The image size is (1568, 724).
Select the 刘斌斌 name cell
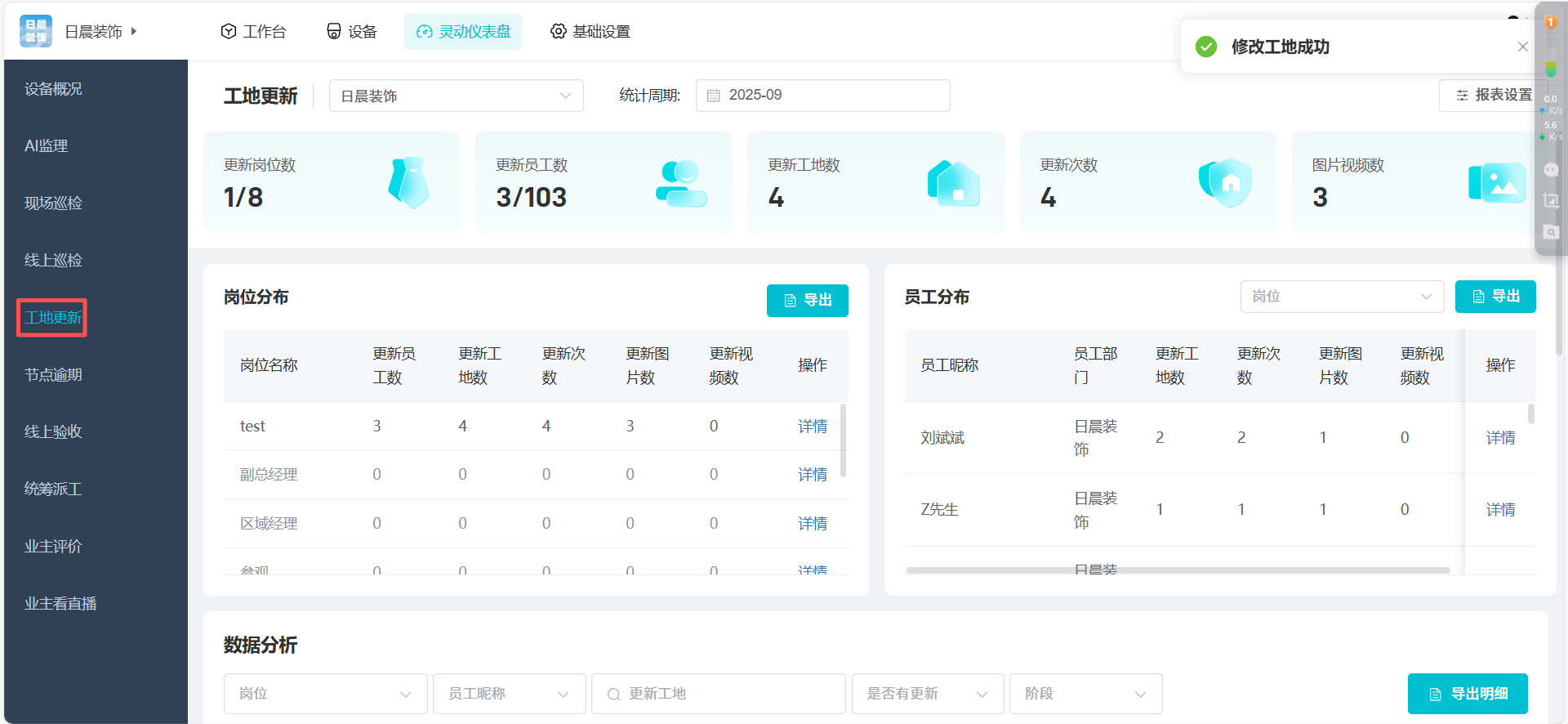[x=942, y=438]
